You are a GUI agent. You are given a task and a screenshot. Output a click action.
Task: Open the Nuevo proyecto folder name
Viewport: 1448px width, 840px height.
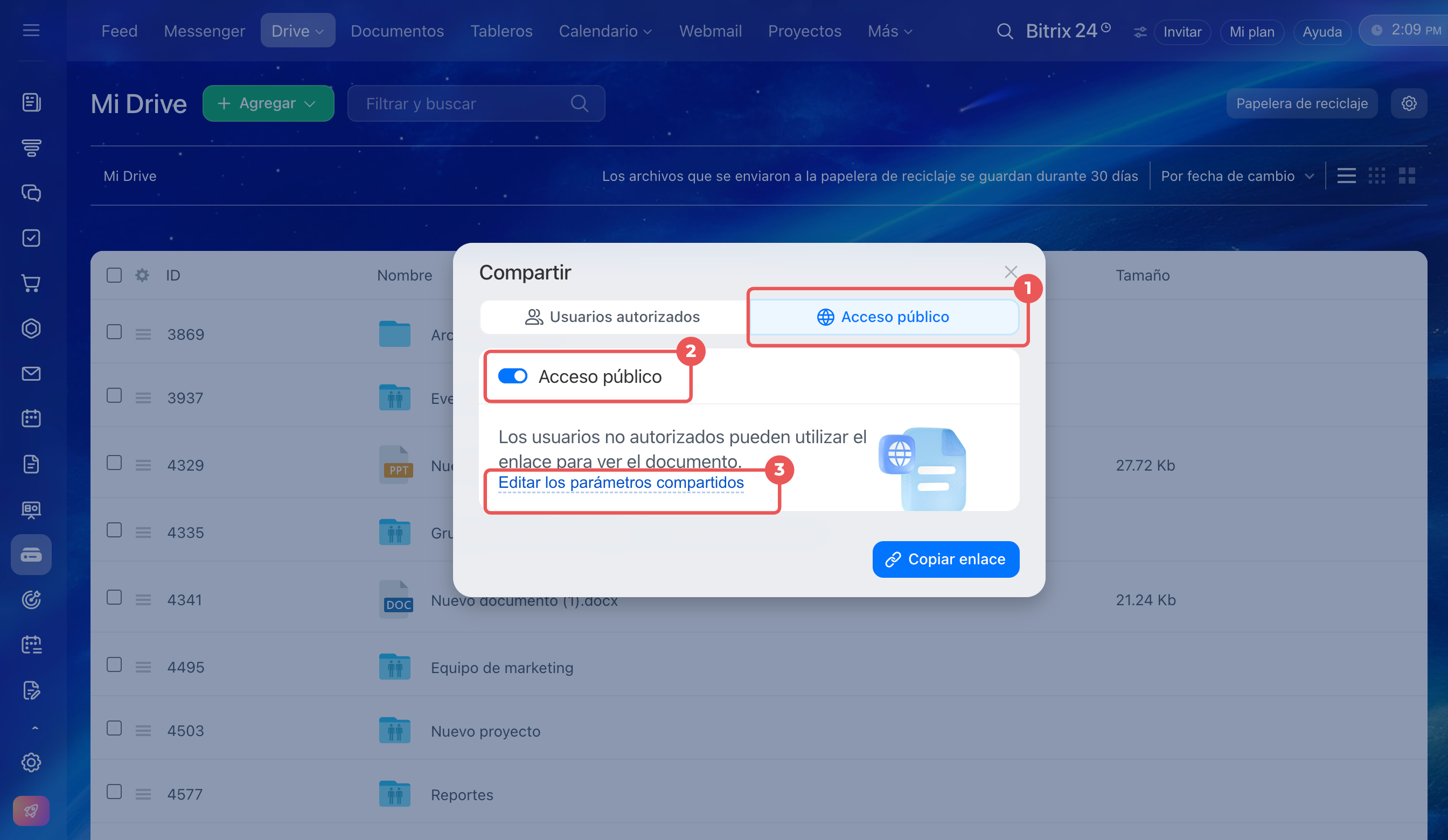point(485,731)
